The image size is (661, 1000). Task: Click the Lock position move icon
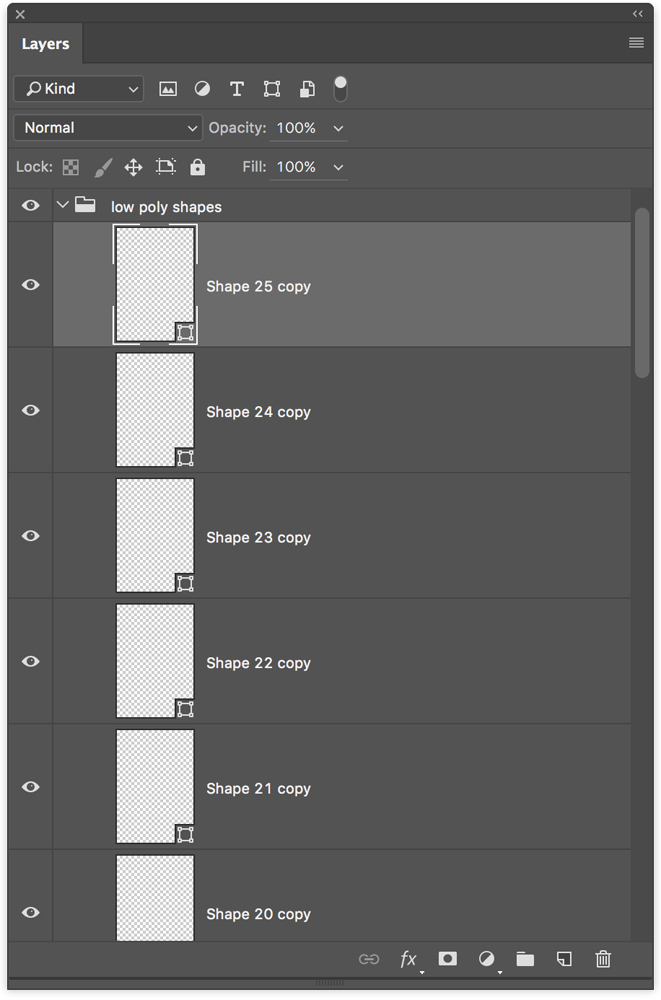point(133,167)
